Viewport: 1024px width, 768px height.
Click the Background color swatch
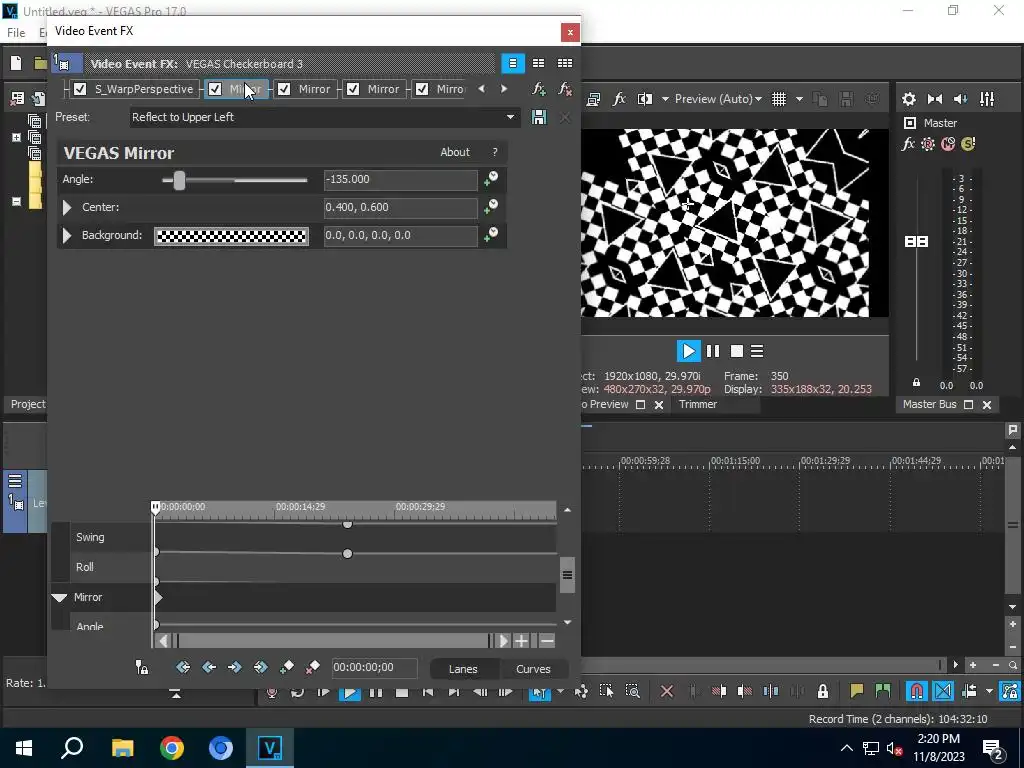coord(231,236)
